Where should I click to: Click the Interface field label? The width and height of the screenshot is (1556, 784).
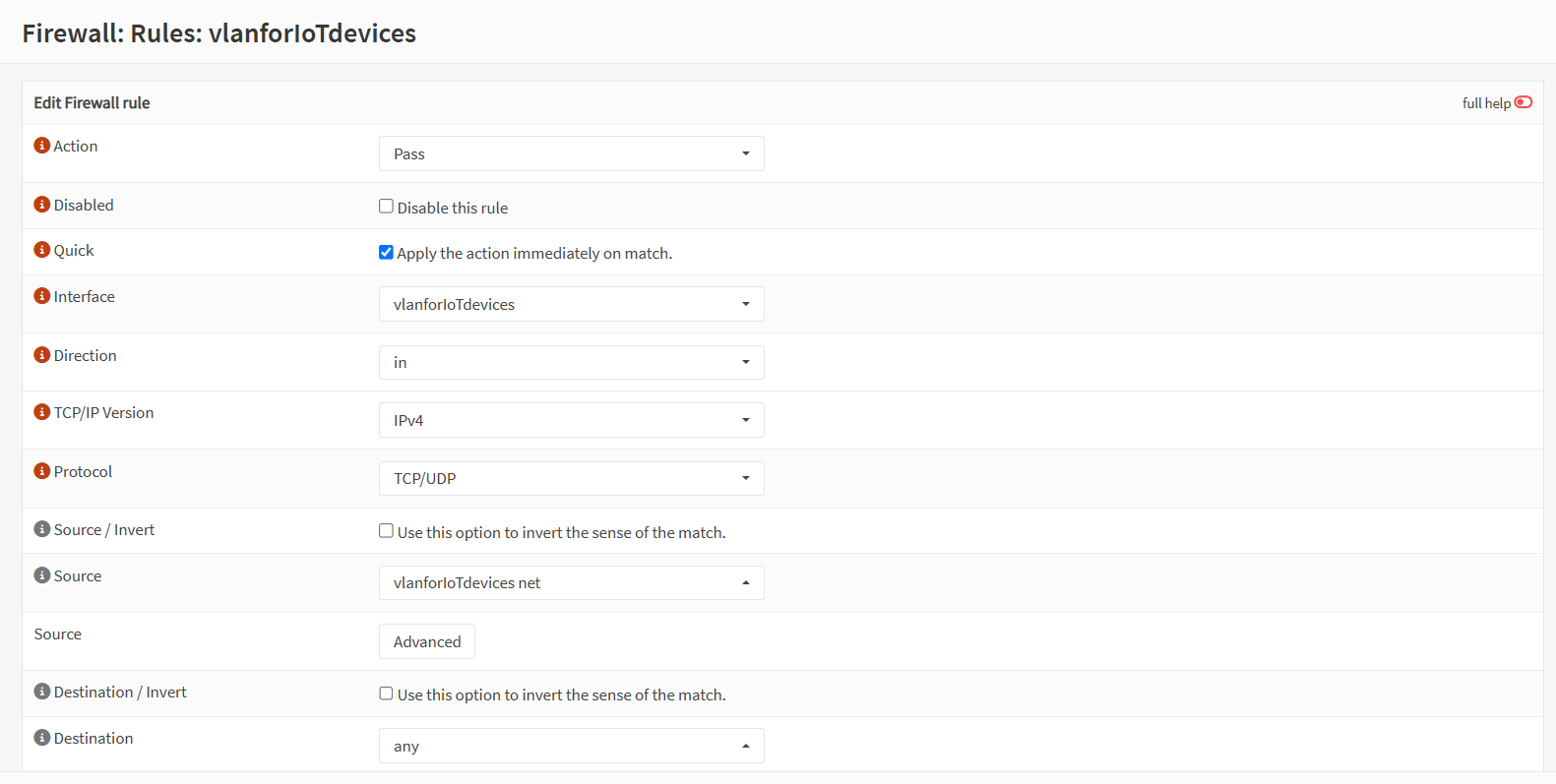pyautogui.click(x=84, y=296)
